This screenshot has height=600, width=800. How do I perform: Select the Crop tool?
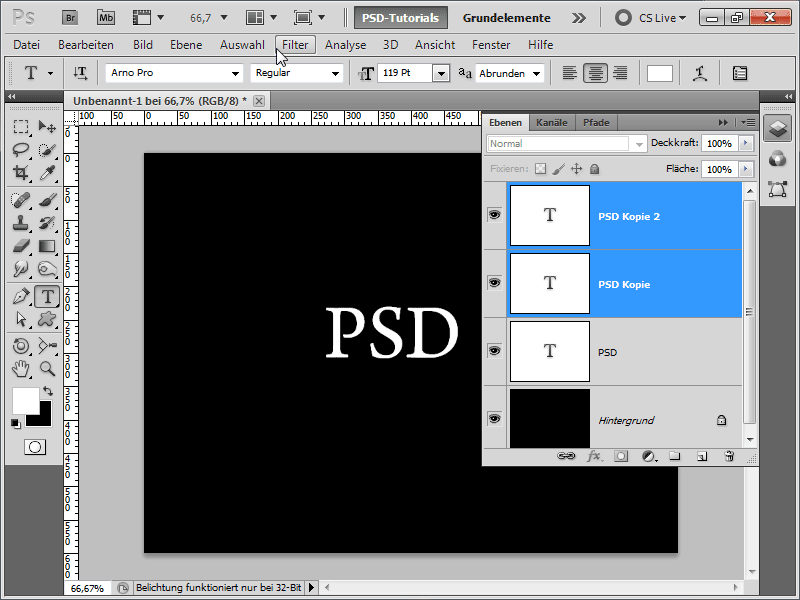pos(21,173)
